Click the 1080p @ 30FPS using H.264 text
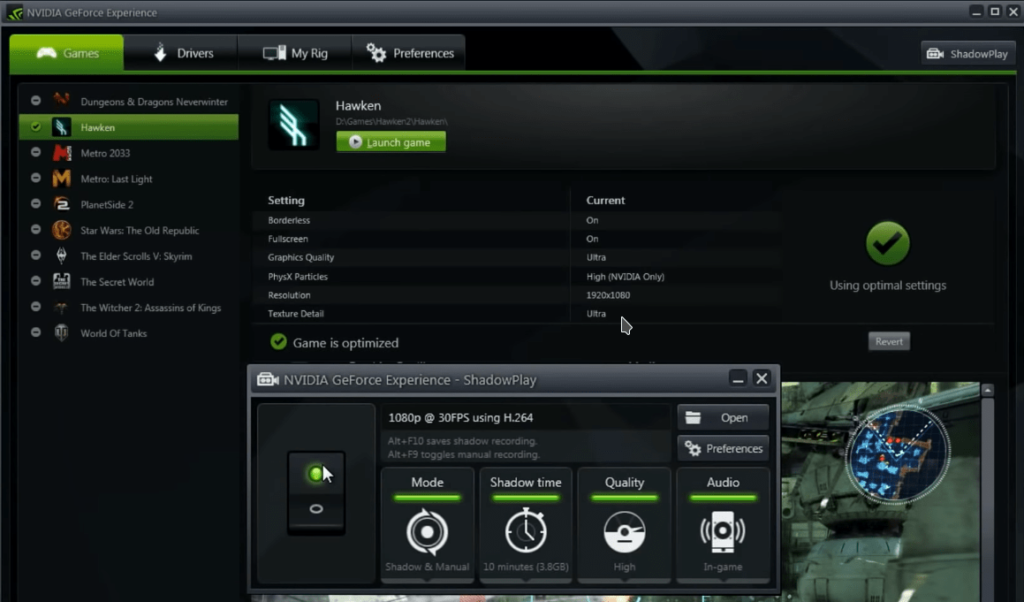 pyautogui.click(x=460, y=417)
